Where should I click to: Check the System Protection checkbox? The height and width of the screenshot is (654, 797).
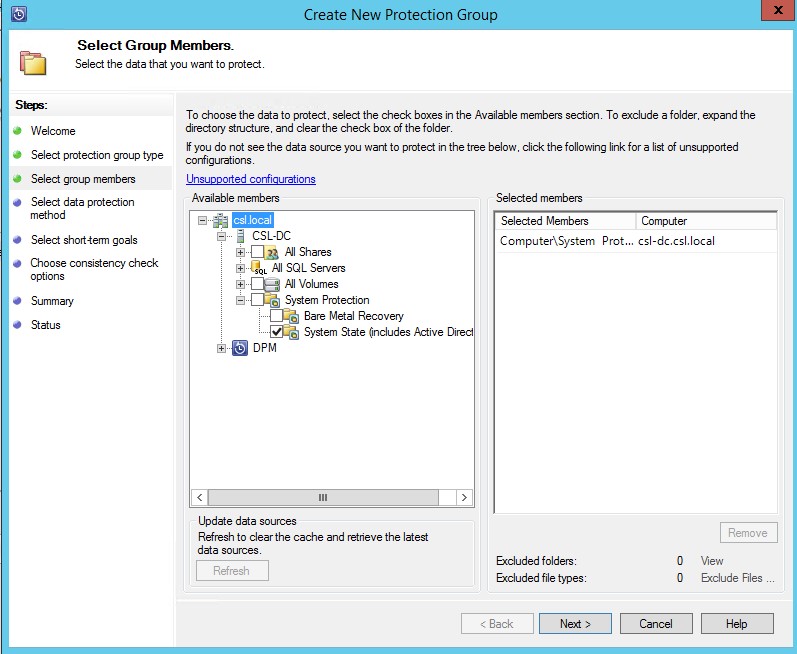(258, 300)
